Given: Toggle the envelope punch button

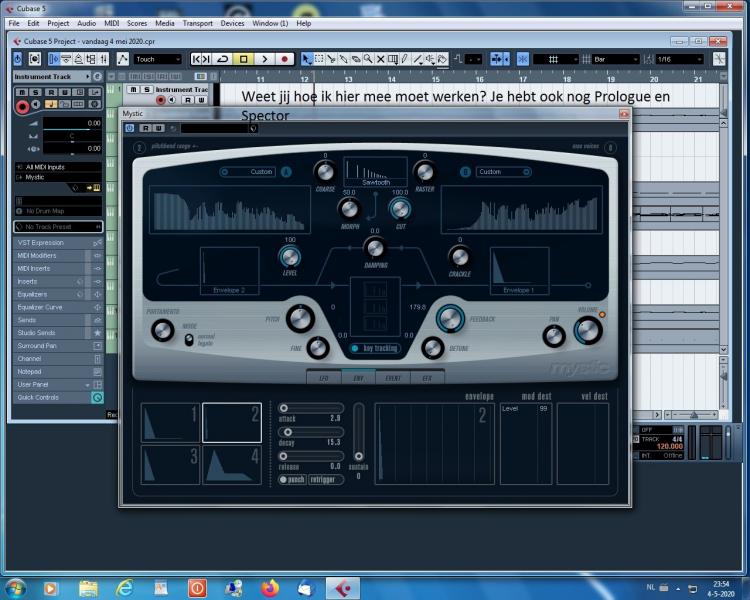Looking at the screenshot, I should tap(292, 479).
